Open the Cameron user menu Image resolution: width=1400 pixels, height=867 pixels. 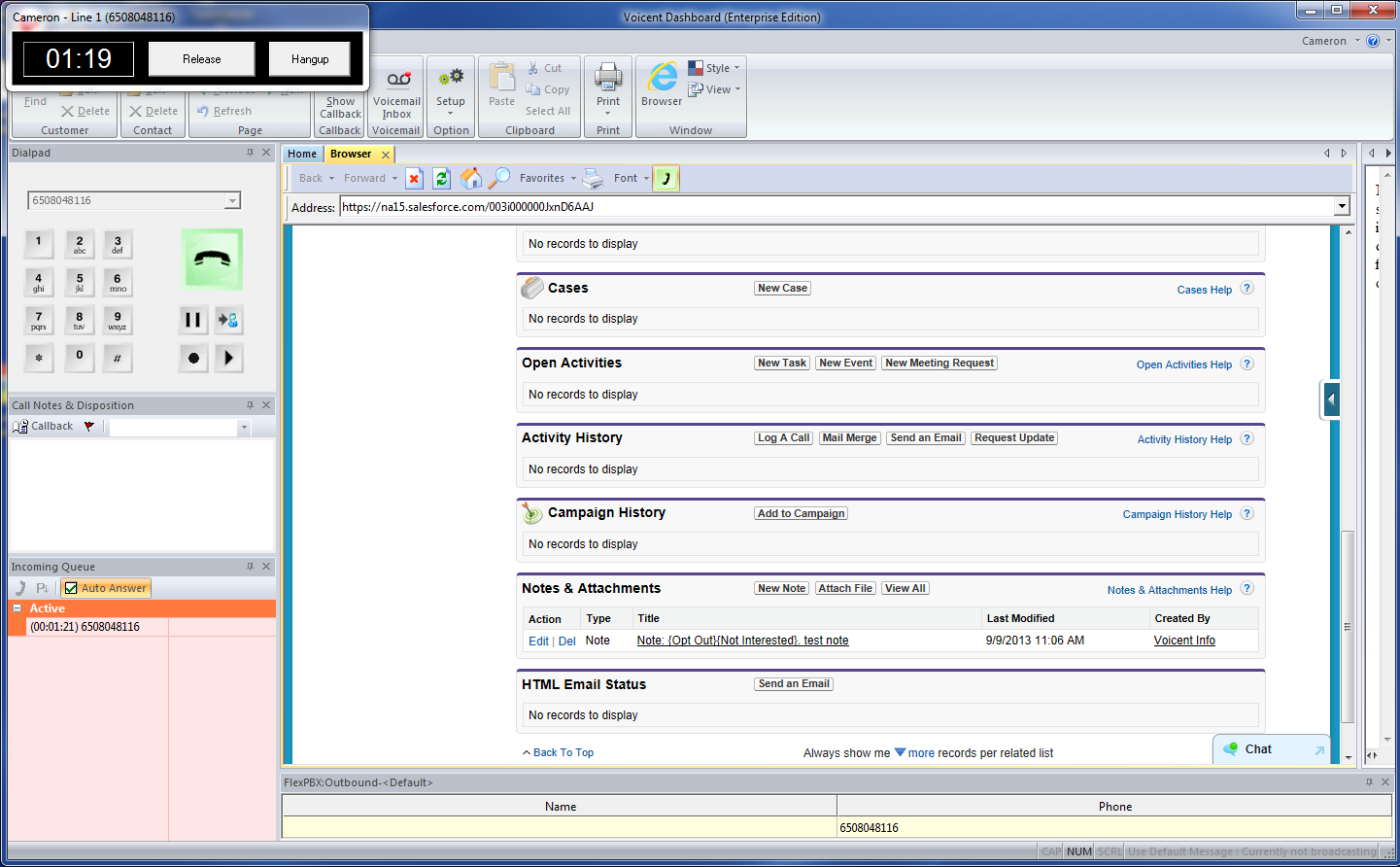pyautogui.click(x=1331, y=41)
